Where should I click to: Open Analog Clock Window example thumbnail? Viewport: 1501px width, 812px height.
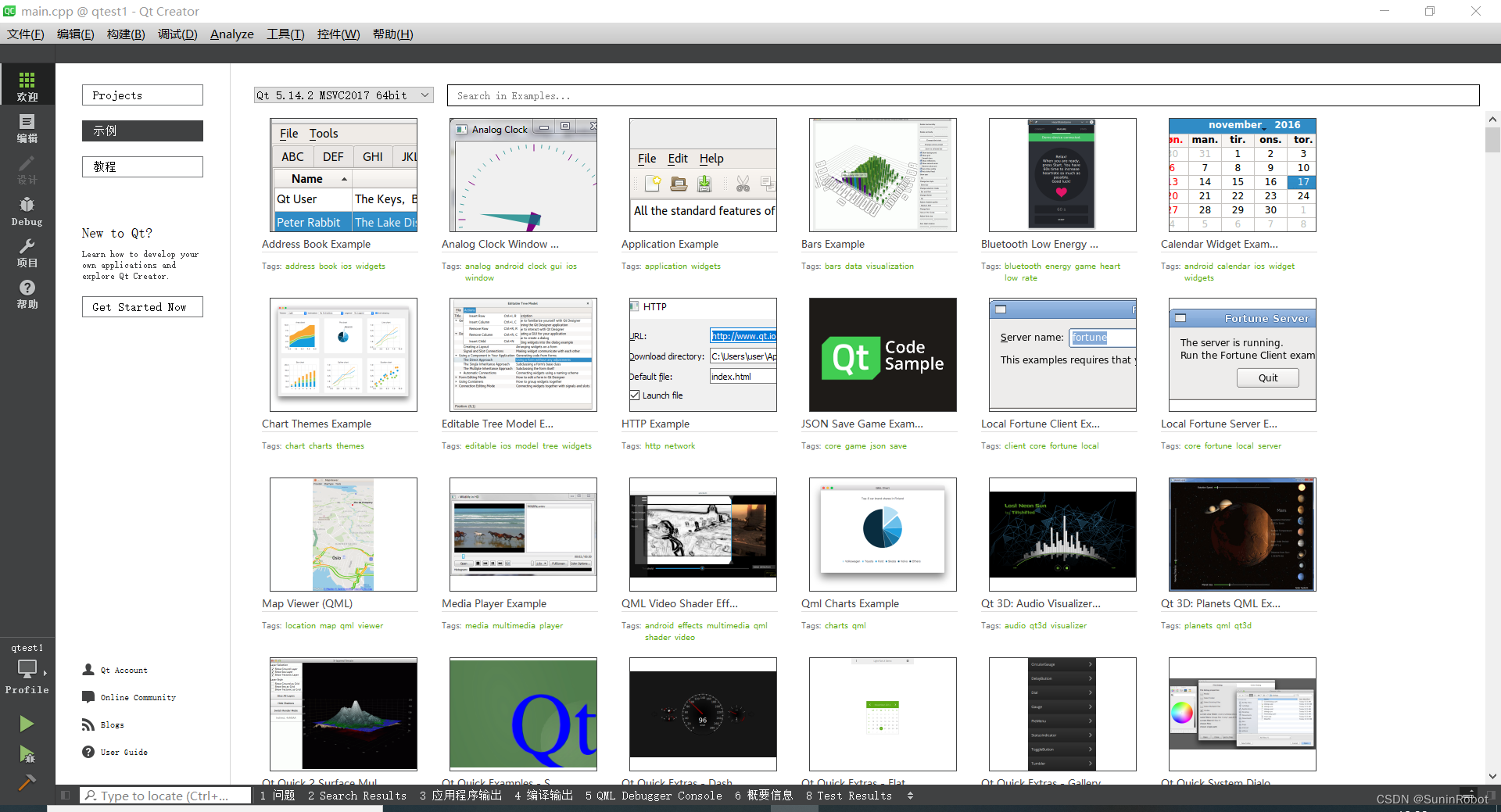[x=523, y=175]
